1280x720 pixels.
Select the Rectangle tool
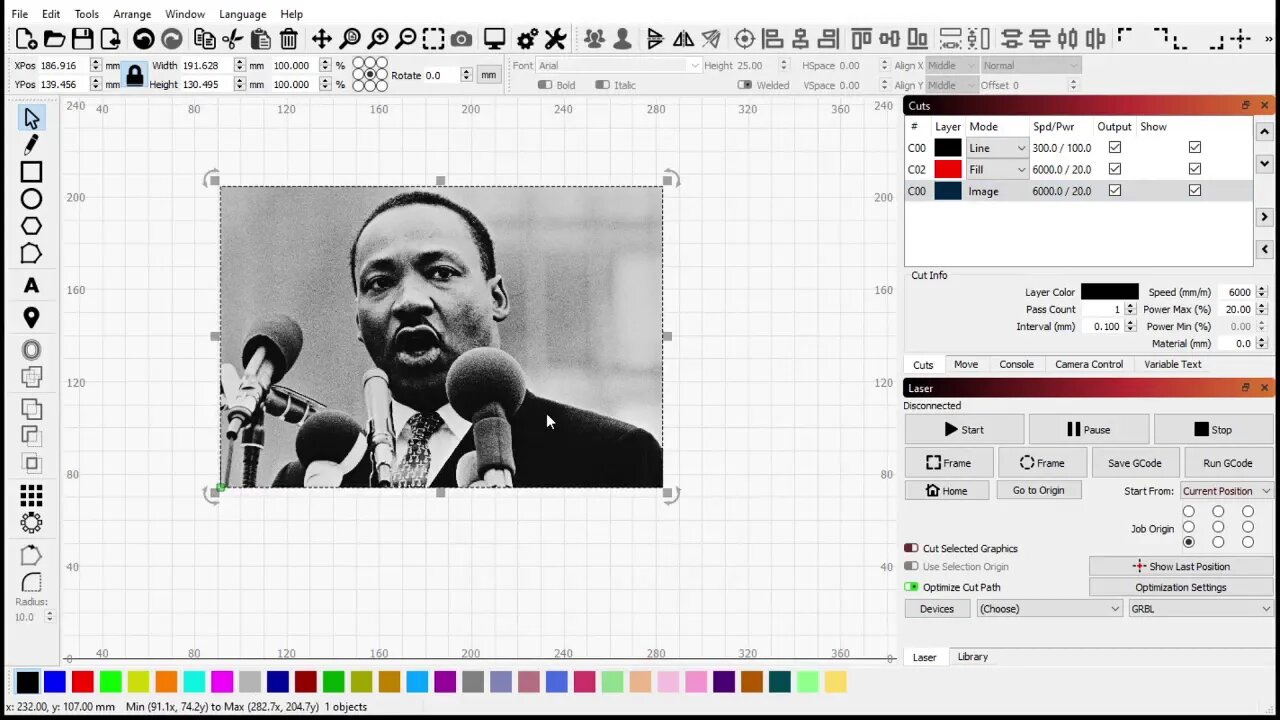point(31,172)
